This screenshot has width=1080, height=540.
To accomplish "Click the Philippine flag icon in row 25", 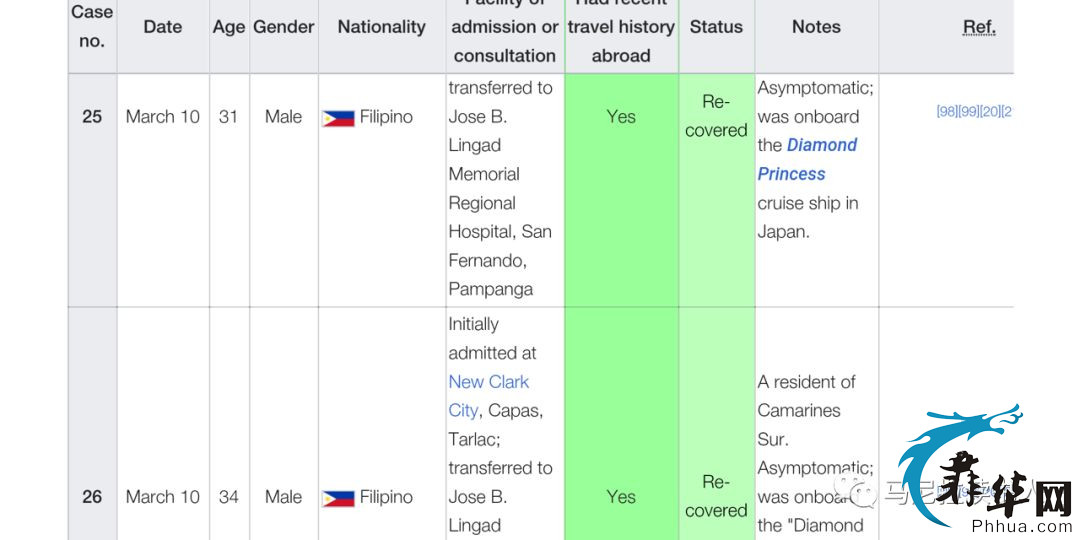I will point(338,118).
